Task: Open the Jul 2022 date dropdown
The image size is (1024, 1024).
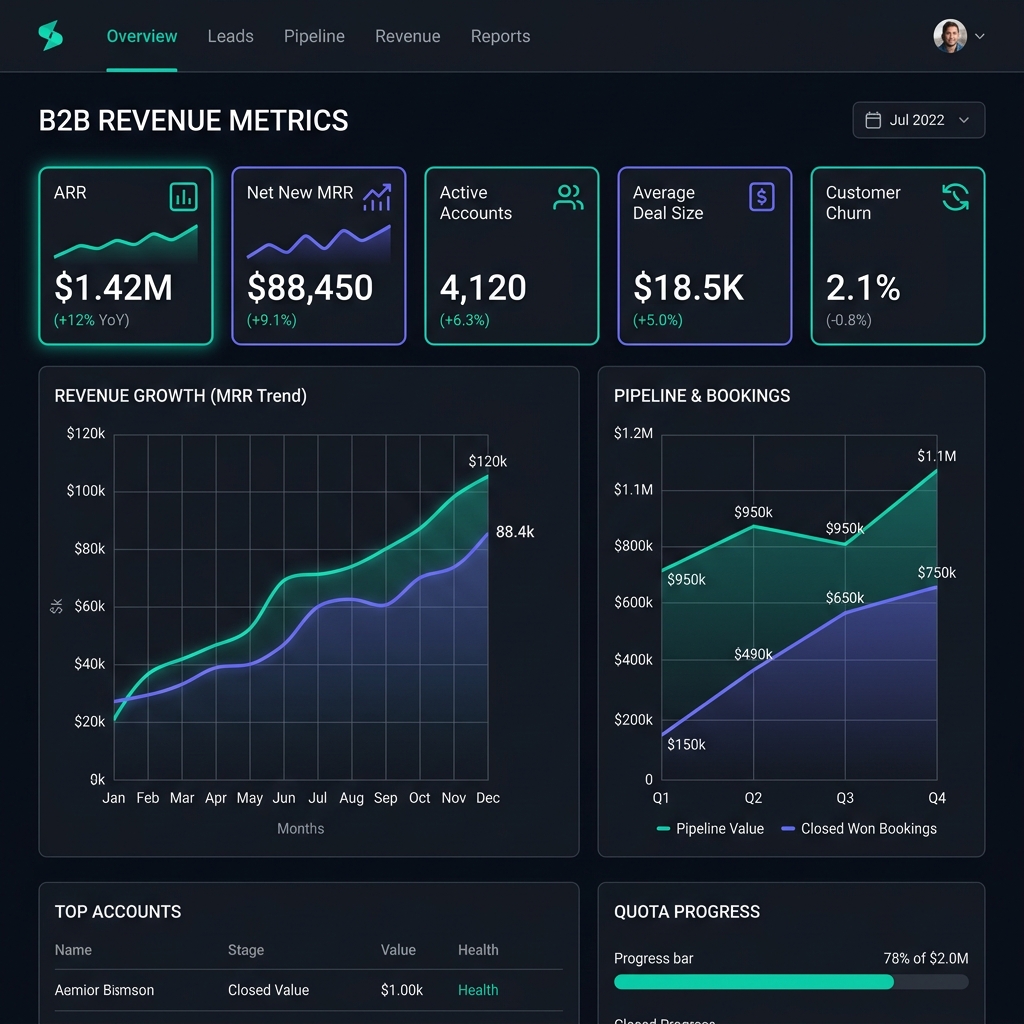Action: click(918, 120)
